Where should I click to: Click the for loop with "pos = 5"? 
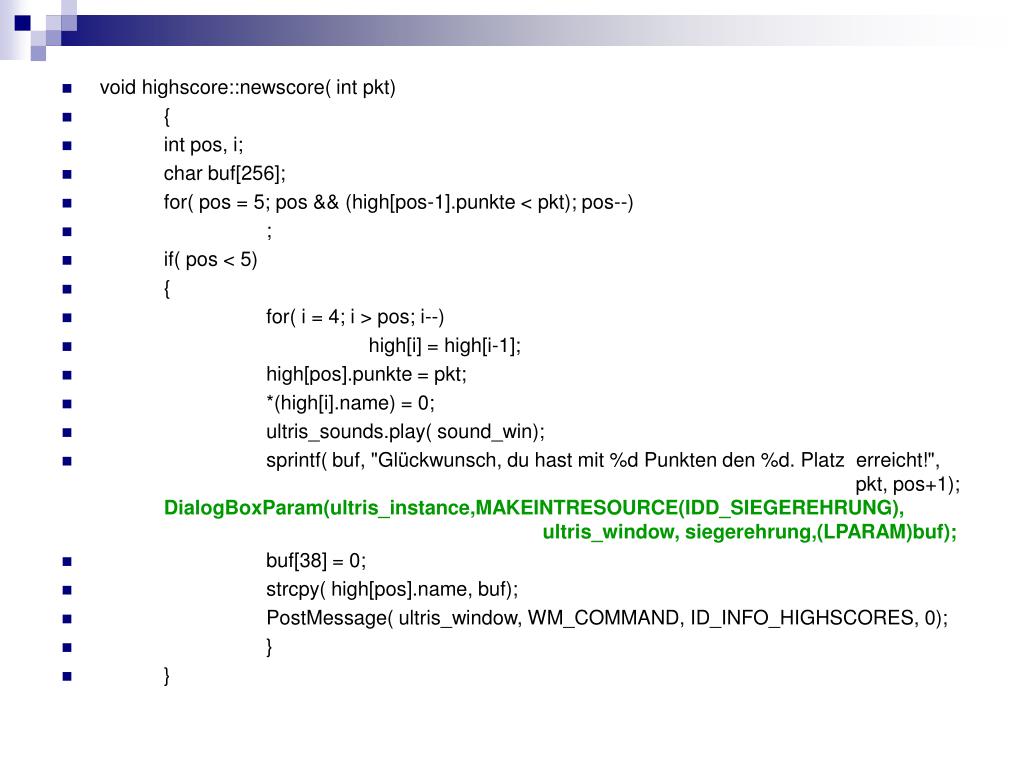[x=398, y=202]
